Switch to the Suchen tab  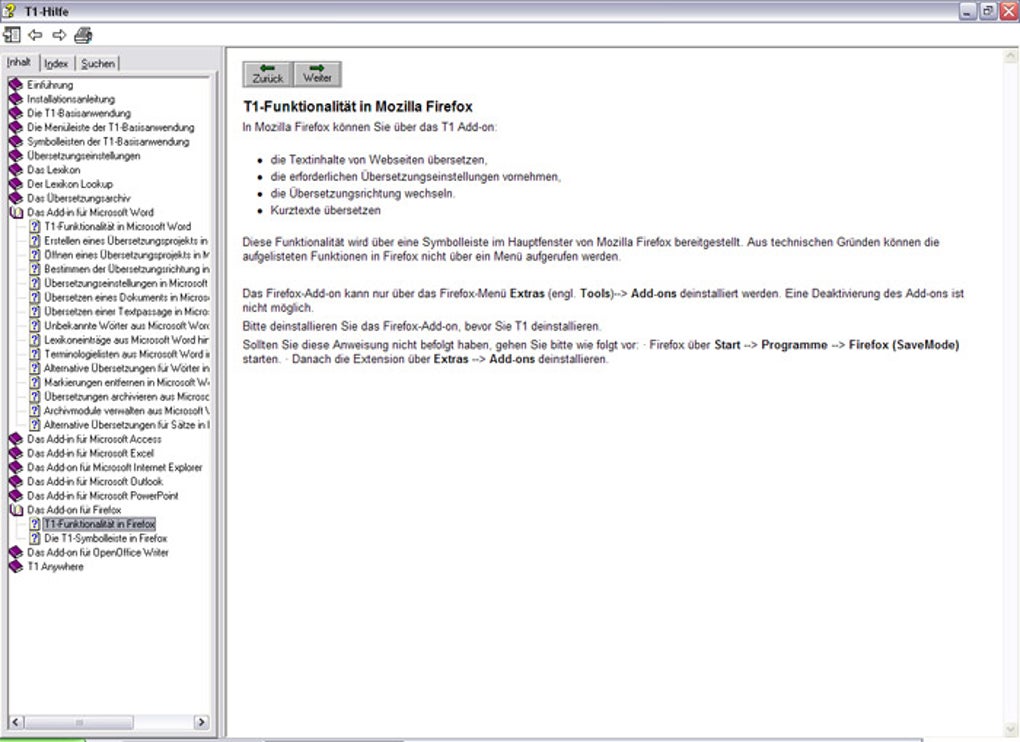[98, 63]
